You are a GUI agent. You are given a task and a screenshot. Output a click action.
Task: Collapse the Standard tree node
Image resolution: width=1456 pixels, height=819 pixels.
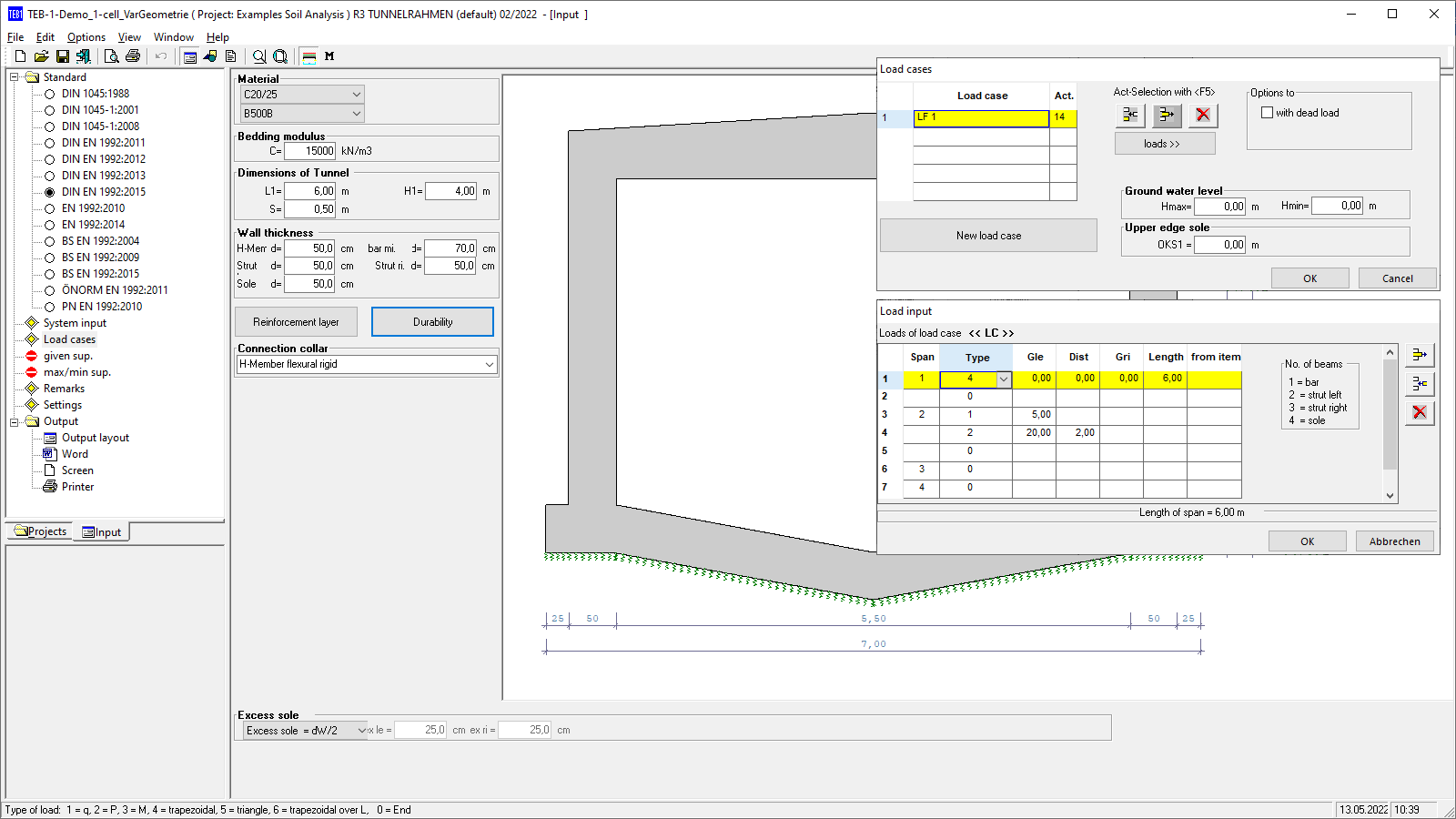(x=15, y=77)
